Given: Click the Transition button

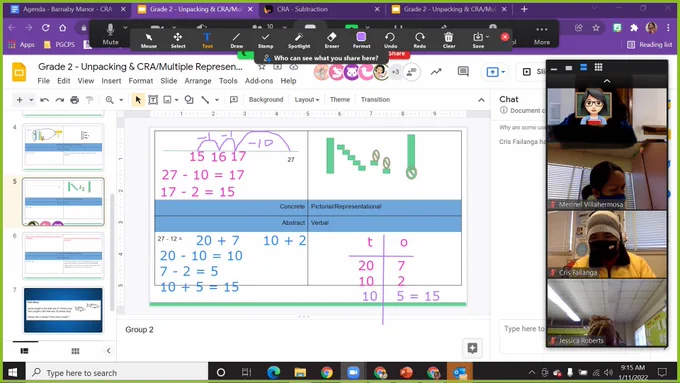Looking at the screenshot, I should click(375, 99).
